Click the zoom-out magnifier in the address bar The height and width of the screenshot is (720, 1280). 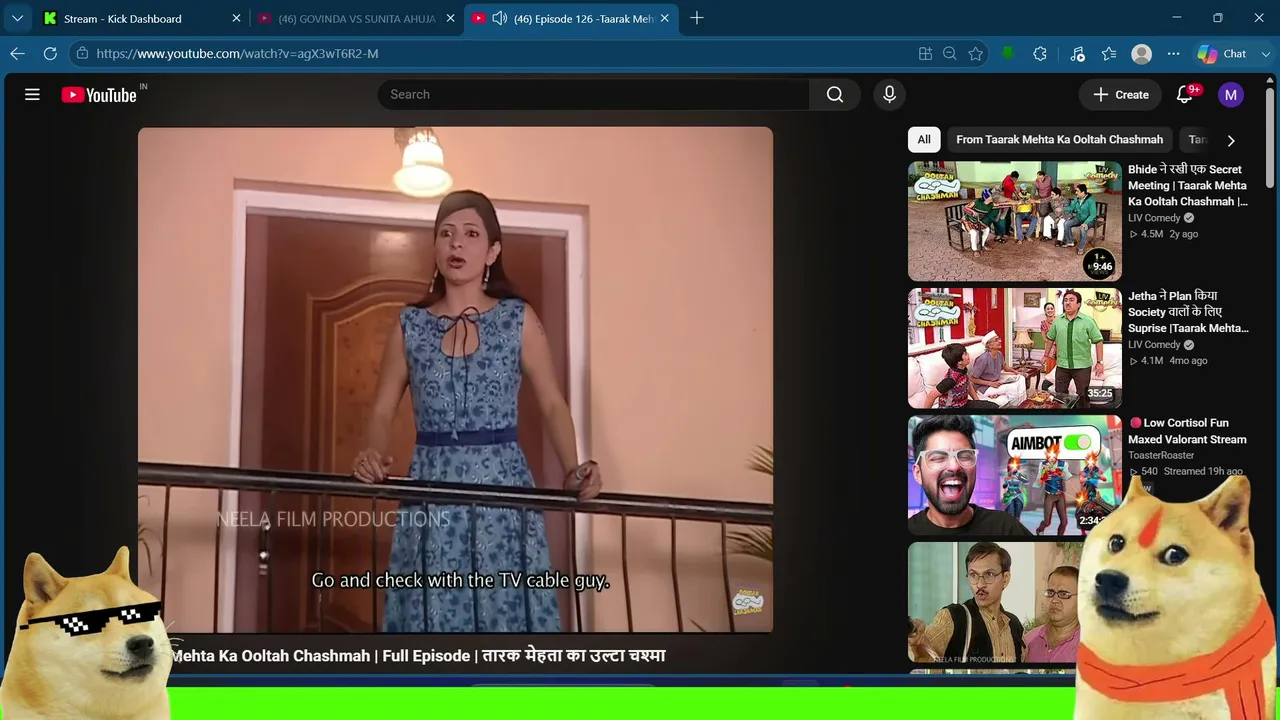(950, 54)
